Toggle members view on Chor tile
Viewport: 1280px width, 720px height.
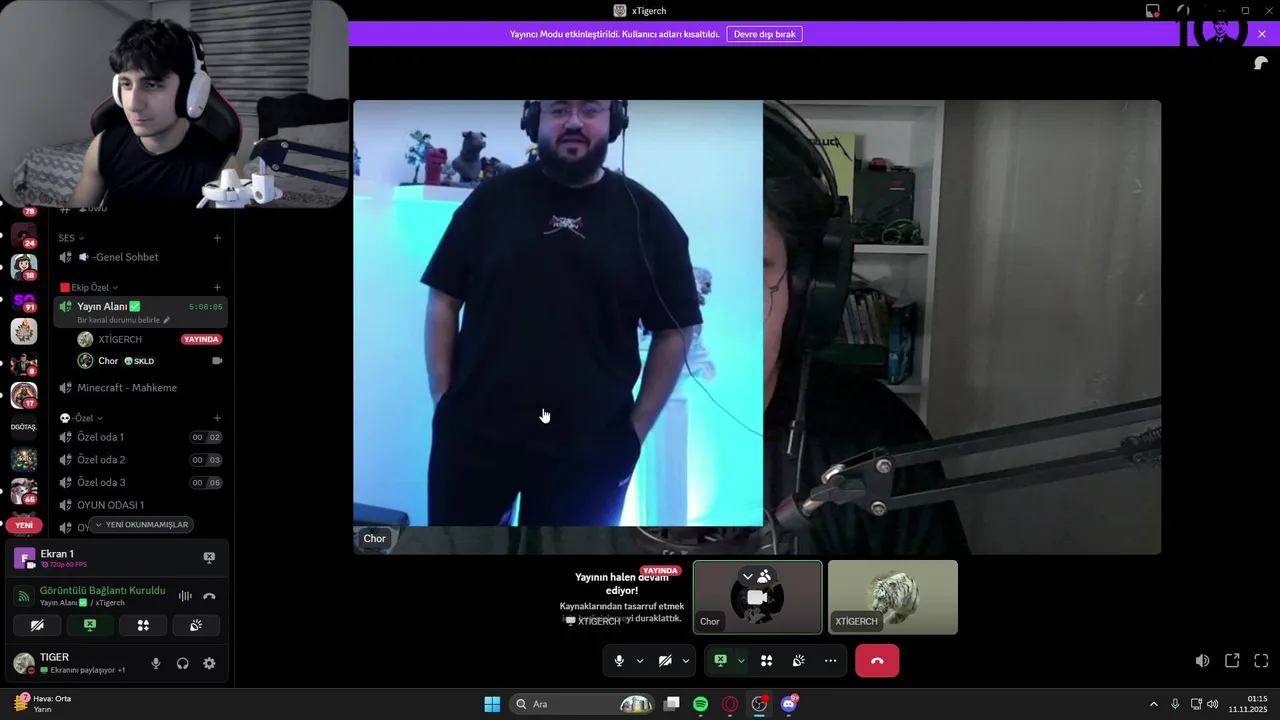tap(765, 577)
